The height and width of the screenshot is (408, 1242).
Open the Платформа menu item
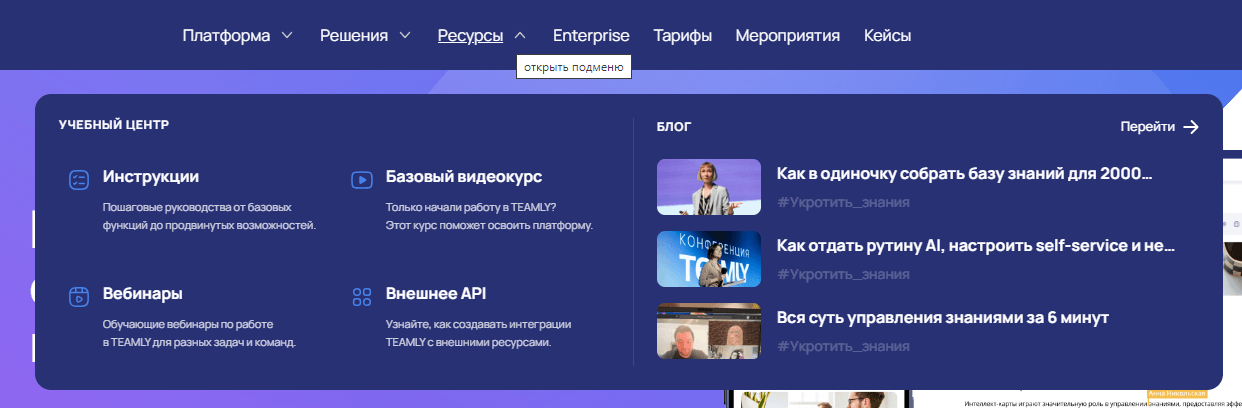click(x=226, y=36)
